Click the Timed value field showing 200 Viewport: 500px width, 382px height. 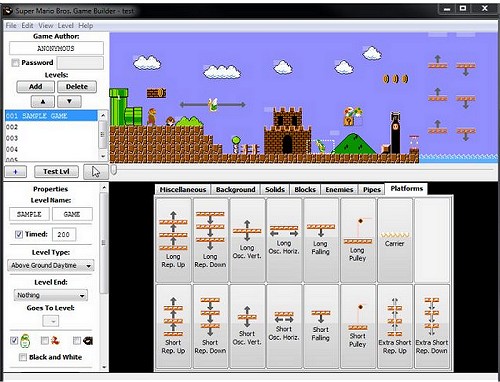click(x=64, y=234)
